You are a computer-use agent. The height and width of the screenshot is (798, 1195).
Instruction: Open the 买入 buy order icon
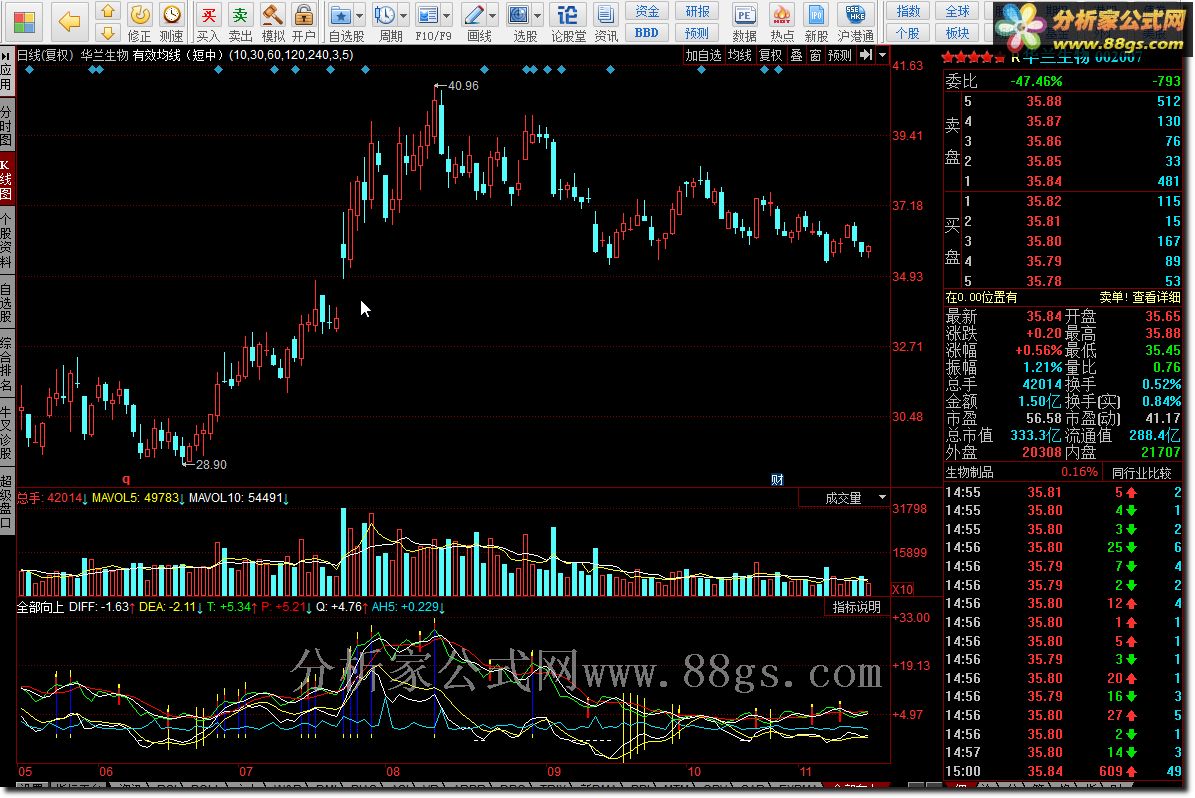coord(208,23)
